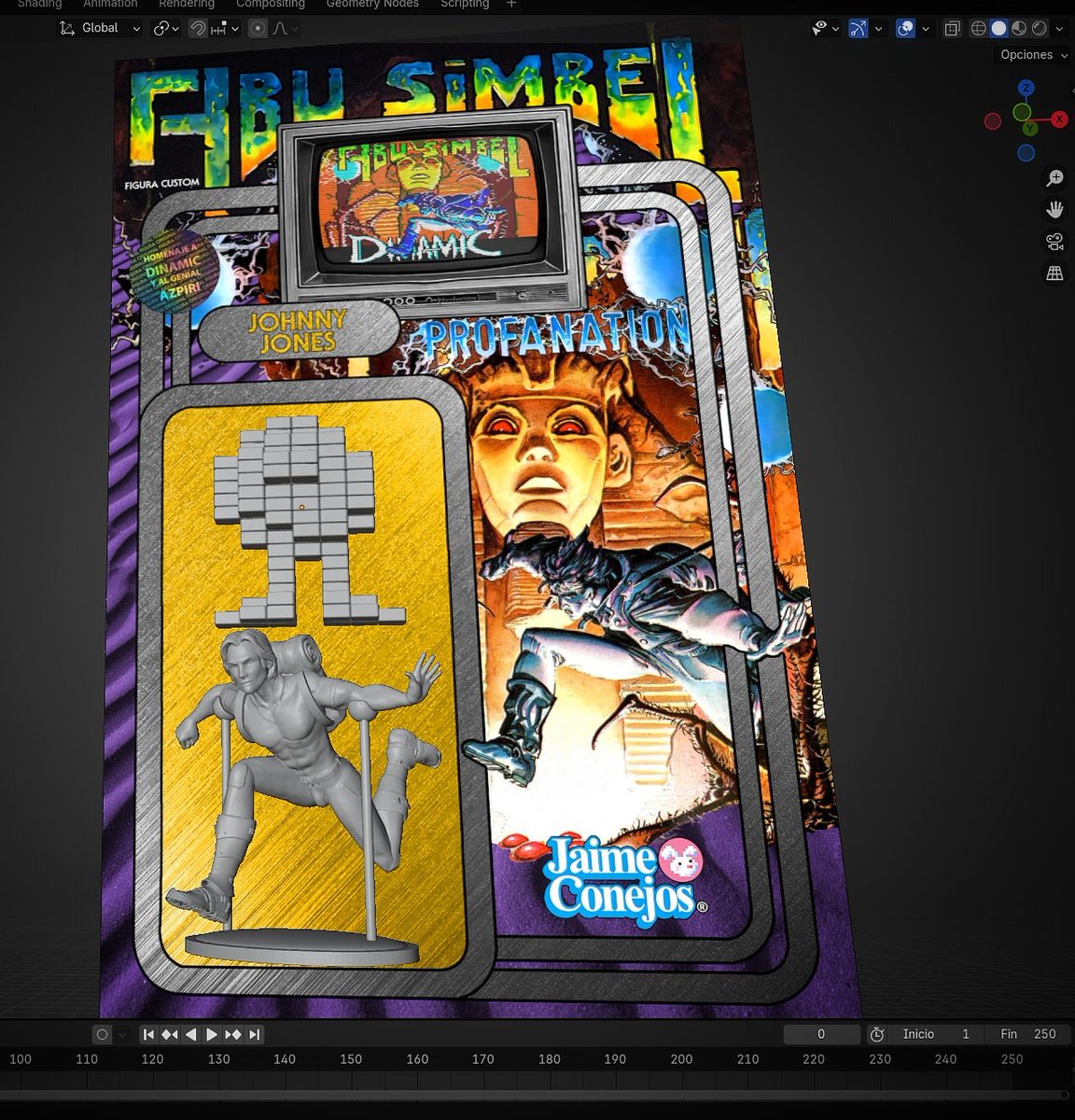Viewport: 1075px width, 1120px height.
Task: Toggle the viewport gizmos button
Action: click(x=859, y=28)
